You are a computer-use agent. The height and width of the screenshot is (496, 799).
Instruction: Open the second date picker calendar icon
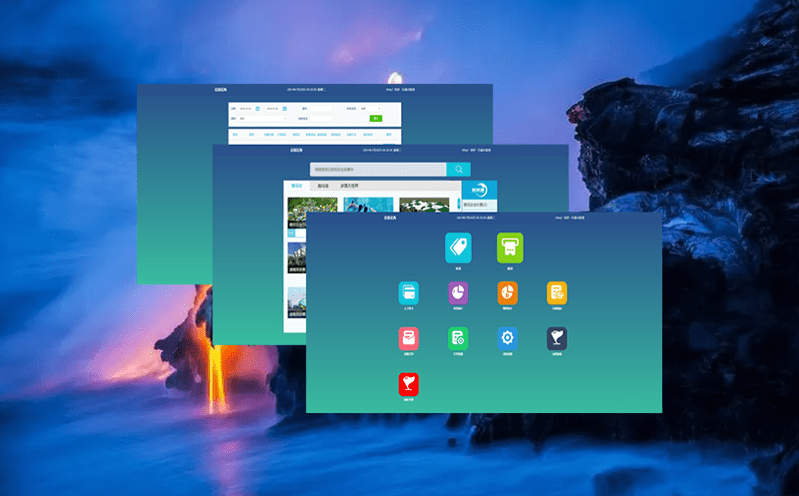pyautogui.click(x=286, y=108)
